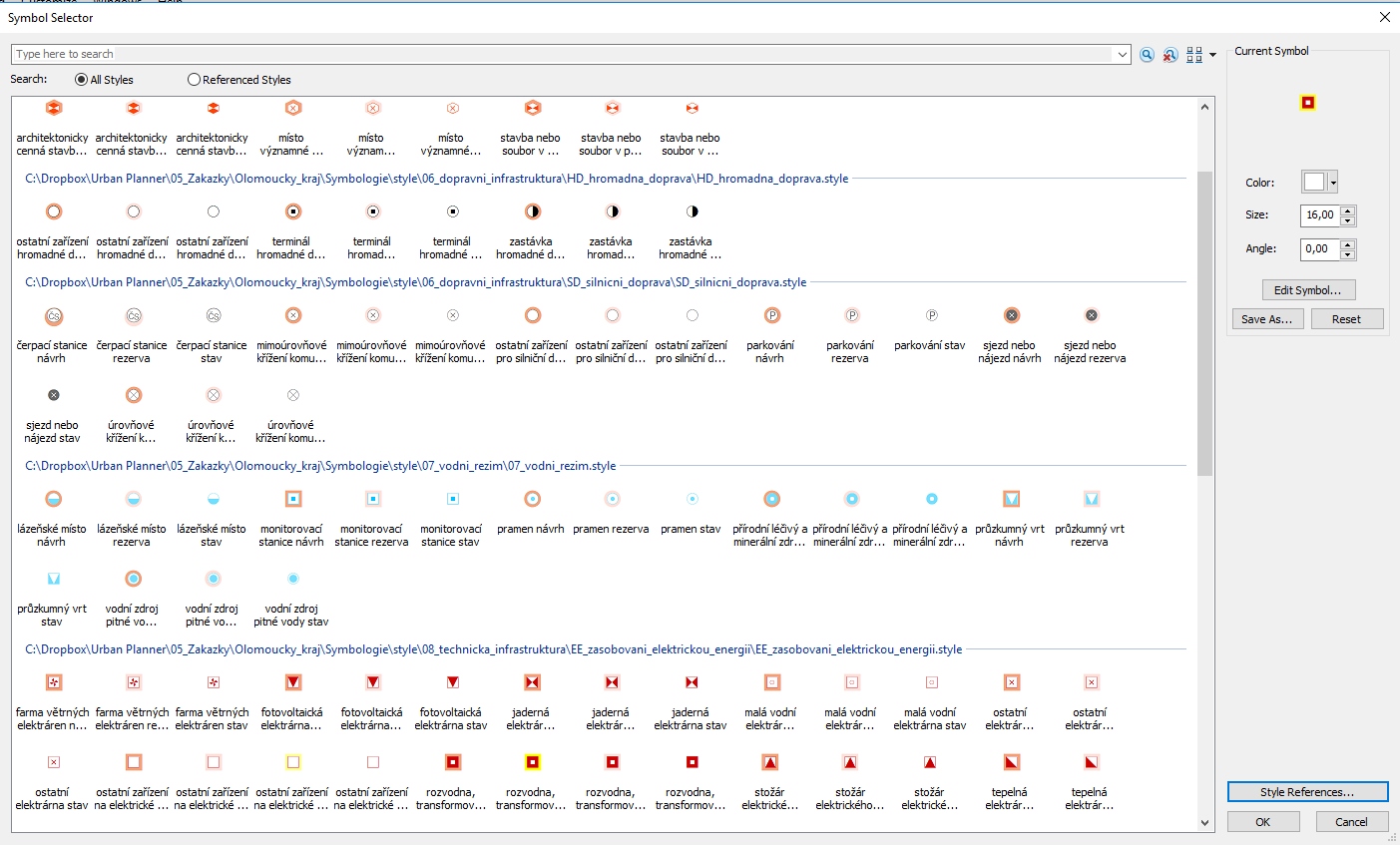
Task: Select the Referenced Styles radio button
Action: 194,80
